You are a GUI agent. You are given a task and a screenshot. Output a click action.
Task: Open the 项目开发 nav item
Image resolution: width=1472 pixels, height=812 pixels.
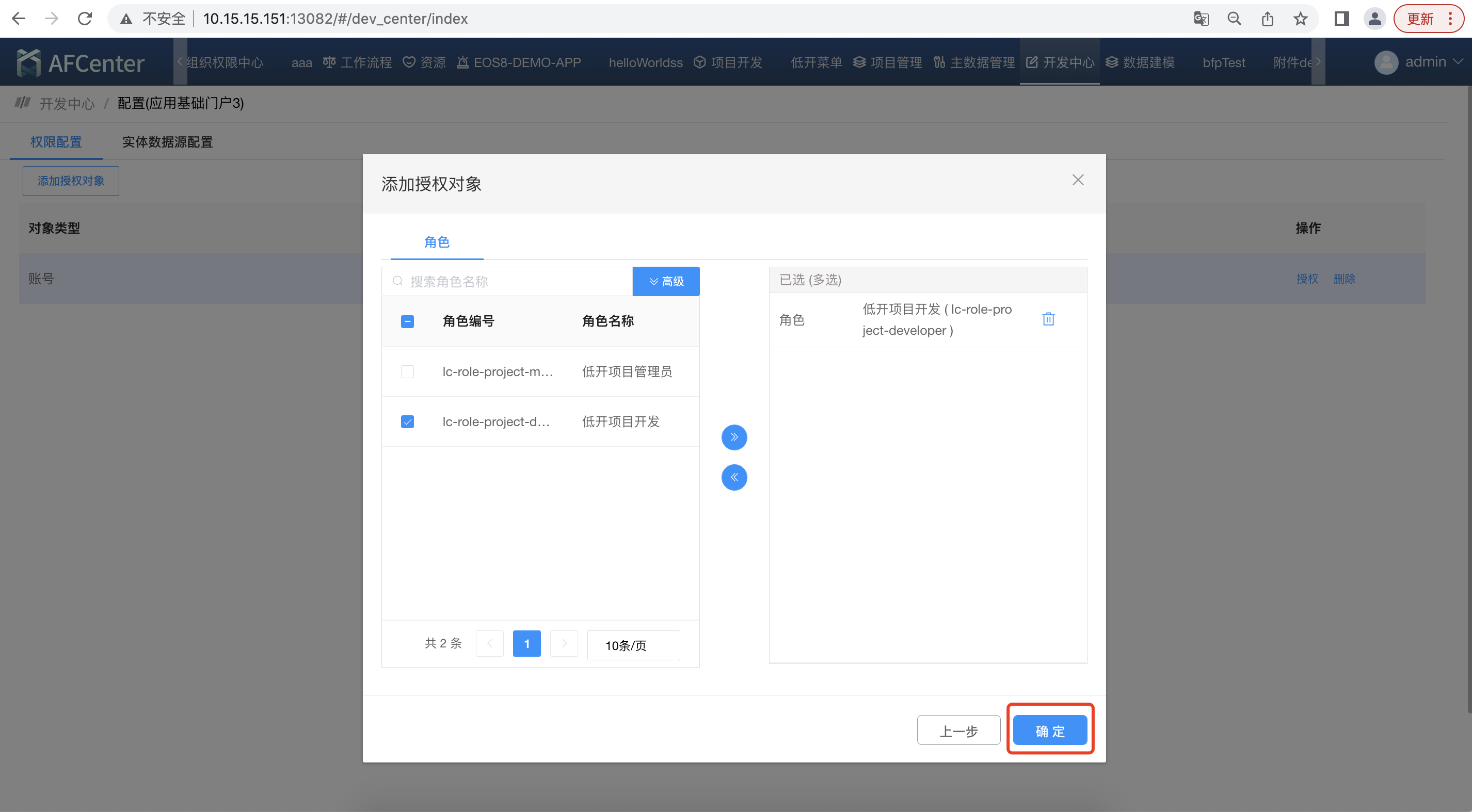point(728,63)
